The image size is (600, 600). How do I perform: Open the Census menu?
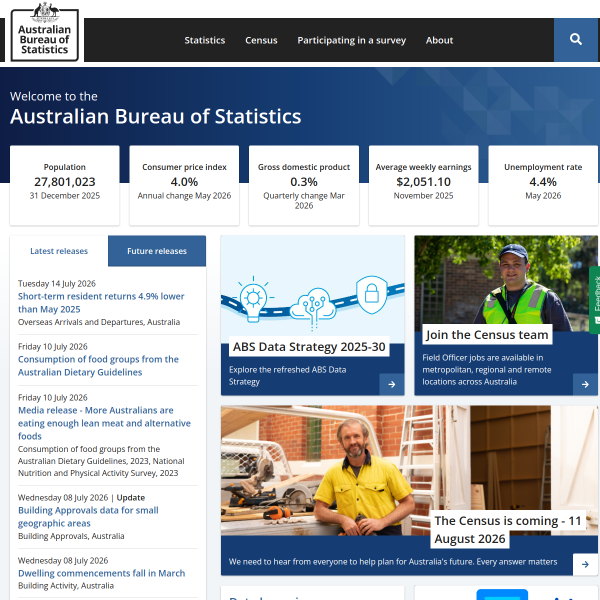pyautogui.click(x=261, y=40)
